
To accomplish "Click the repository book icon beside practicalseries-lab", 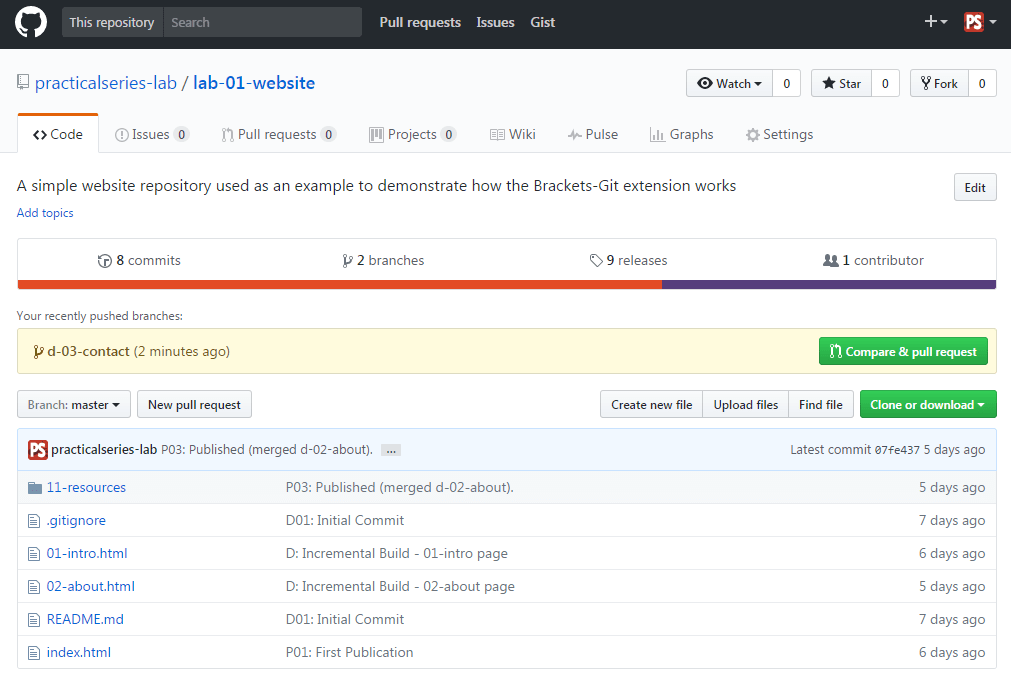I will (23, 83).
